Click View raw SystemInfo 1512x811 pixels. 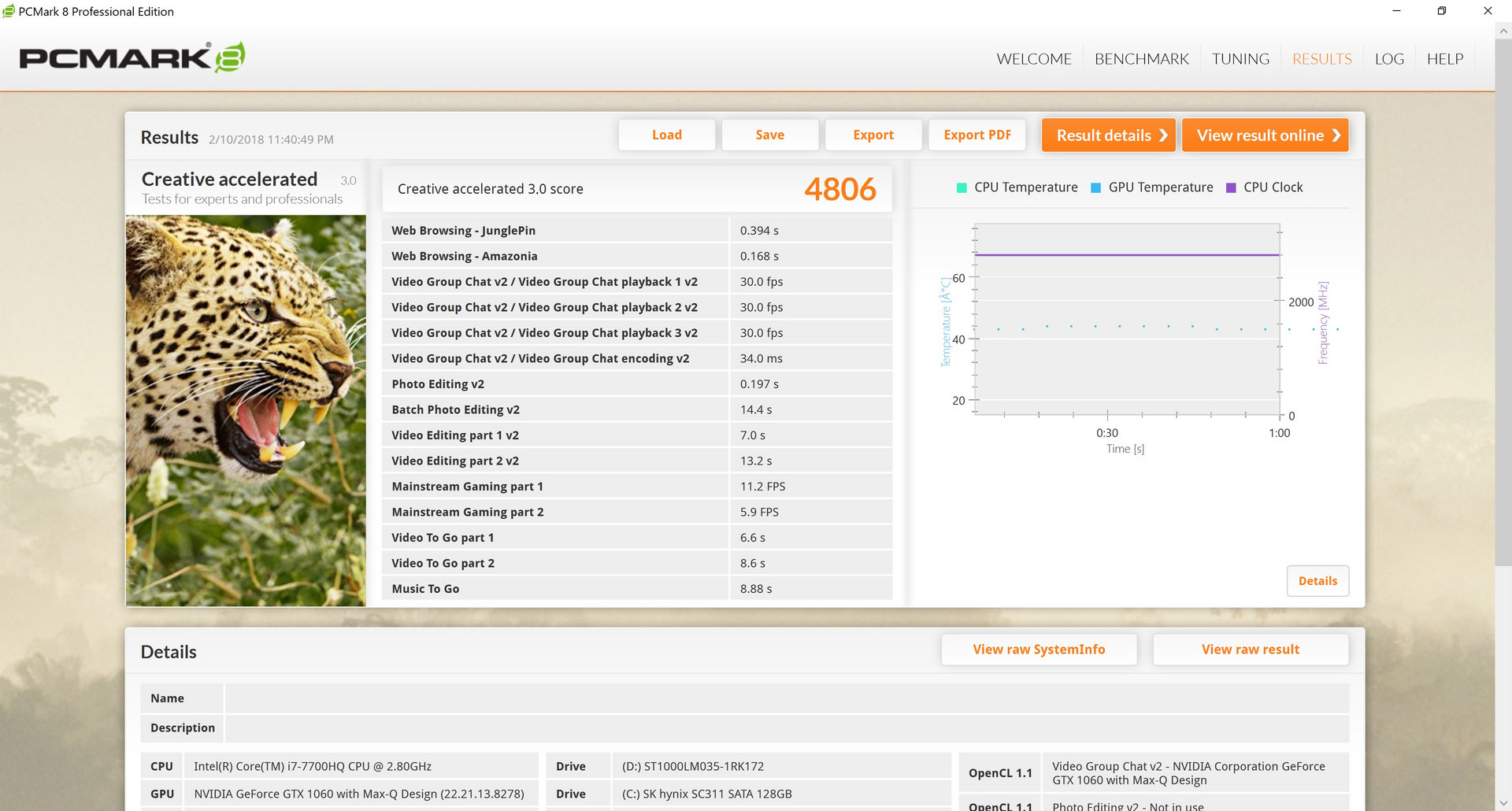1039,650
